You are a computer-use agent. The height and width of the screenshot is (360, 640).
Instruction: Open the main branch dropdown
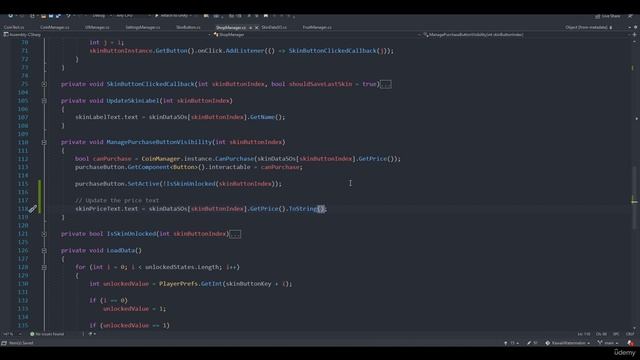click(607, 343)
